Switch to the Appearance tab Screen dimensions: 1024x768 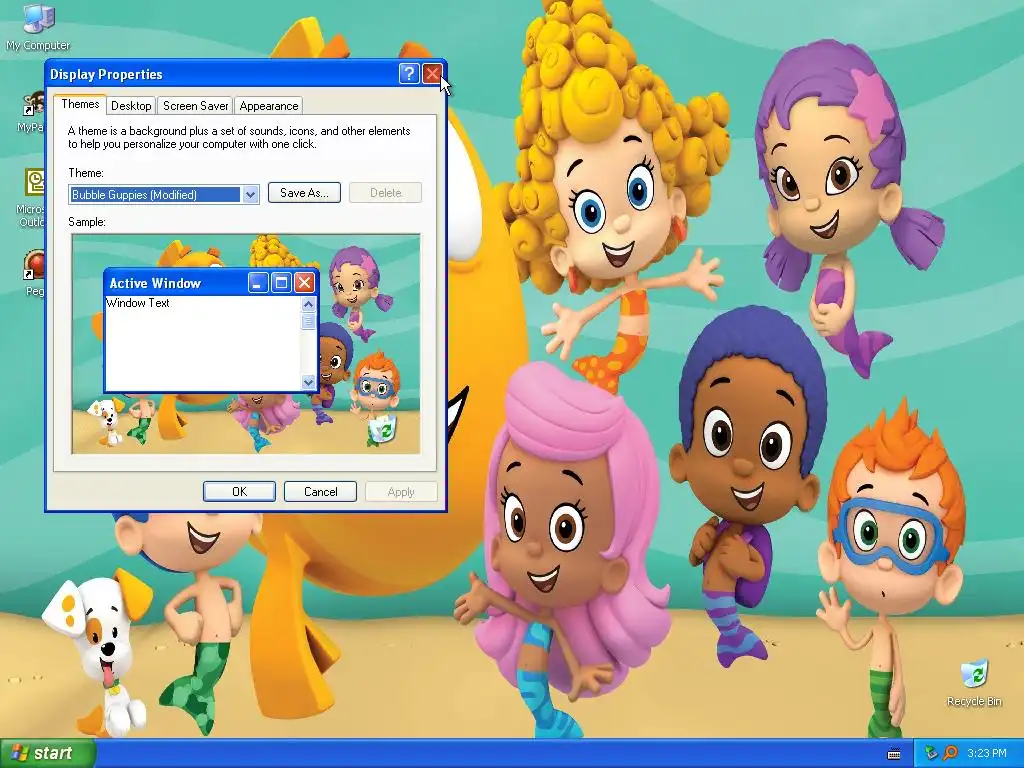pyautogui.click(x=268, y=106)
